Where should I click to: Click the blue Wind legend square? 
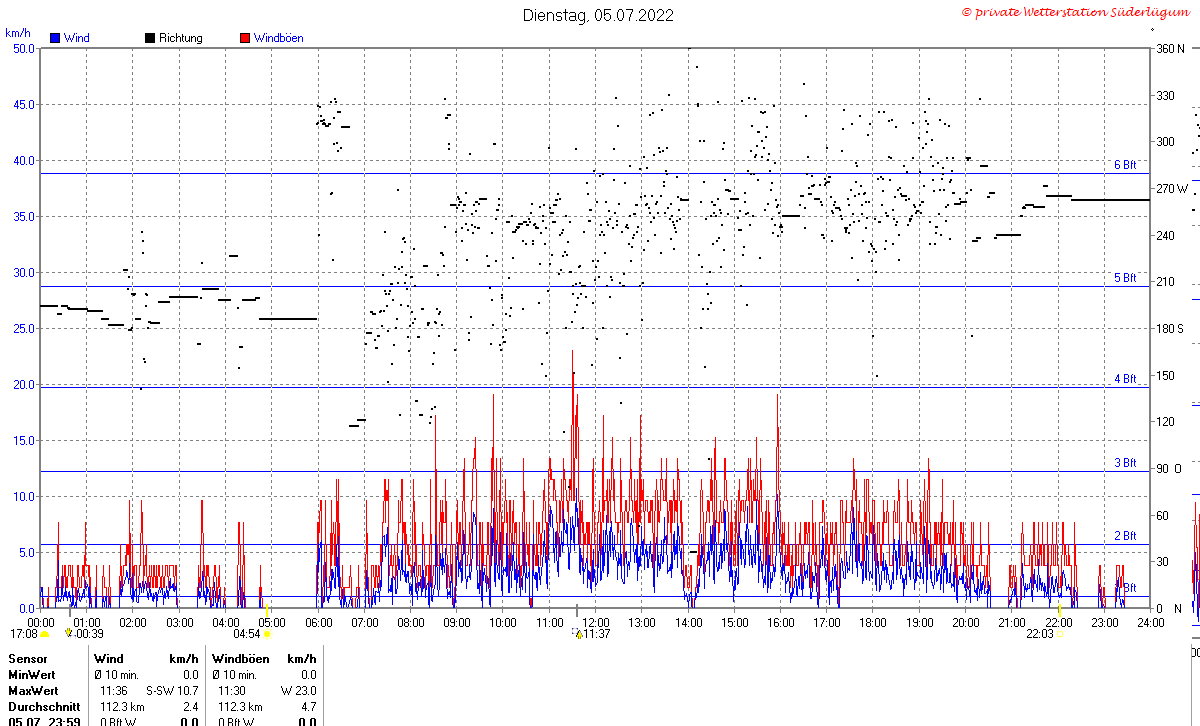[x=55, y=38]
